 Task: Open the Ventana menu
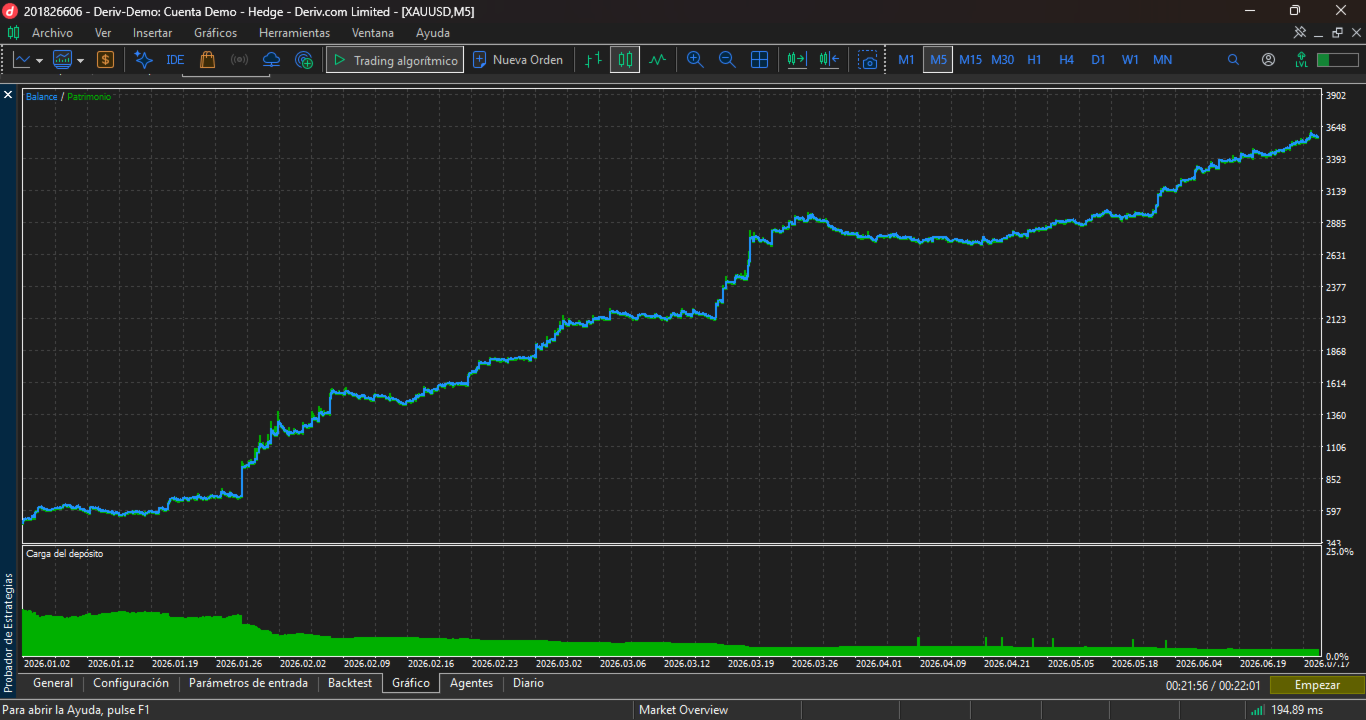373,33
